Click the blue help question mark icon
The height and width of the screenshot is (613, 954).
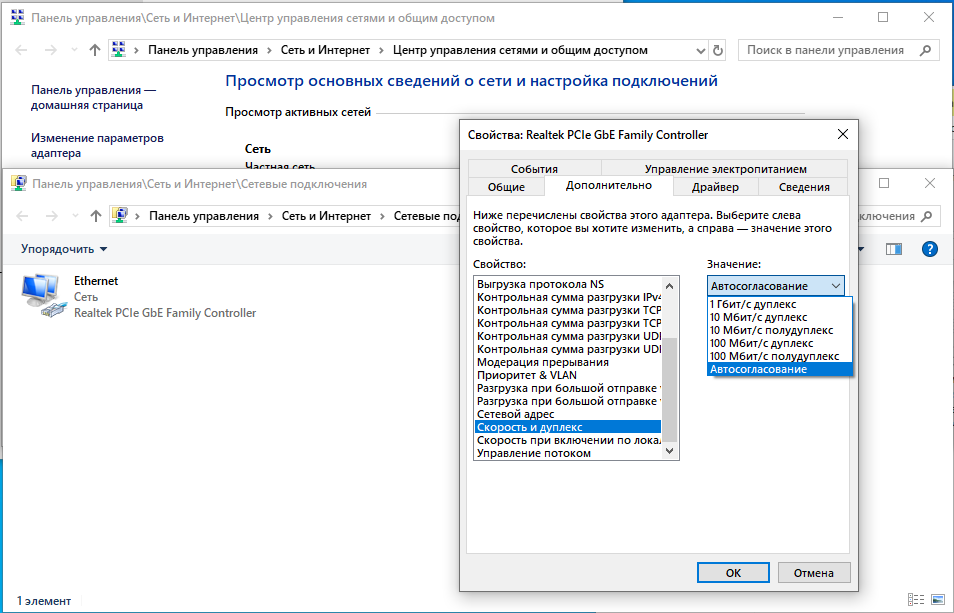coord(930,249)
